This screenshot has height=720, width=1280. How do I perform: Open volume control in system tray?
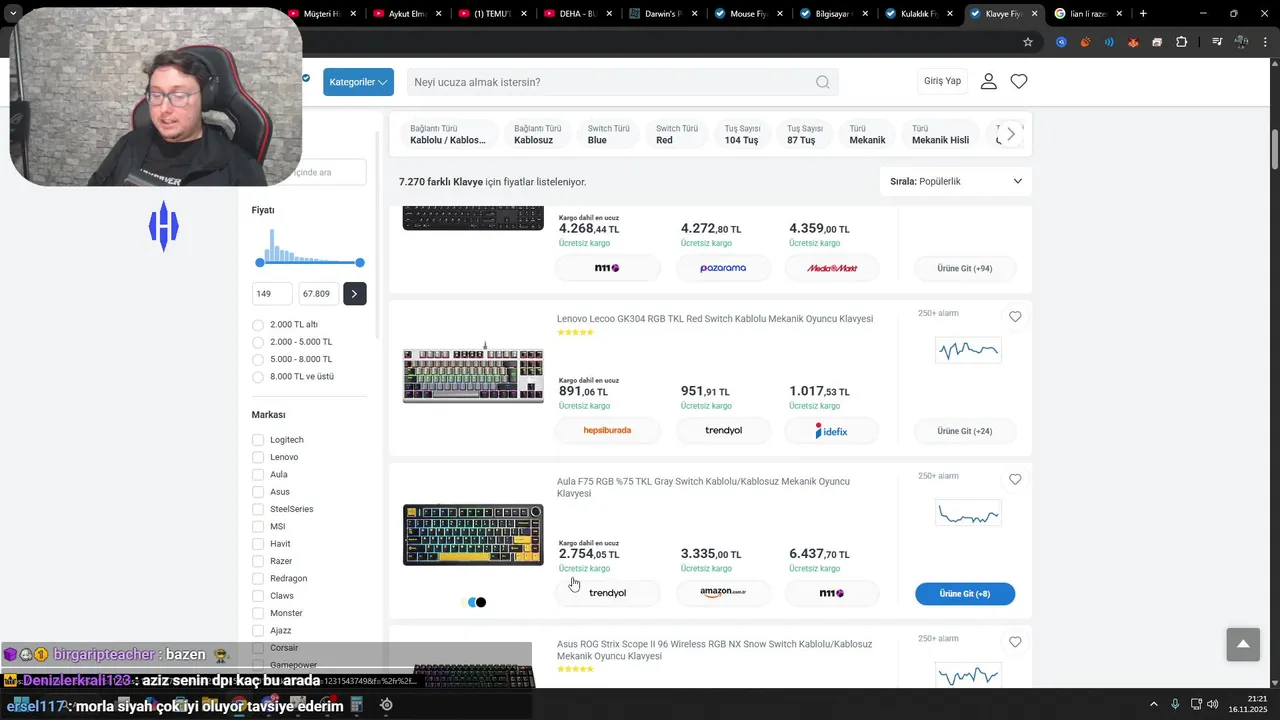click(x=1212, y=704)
